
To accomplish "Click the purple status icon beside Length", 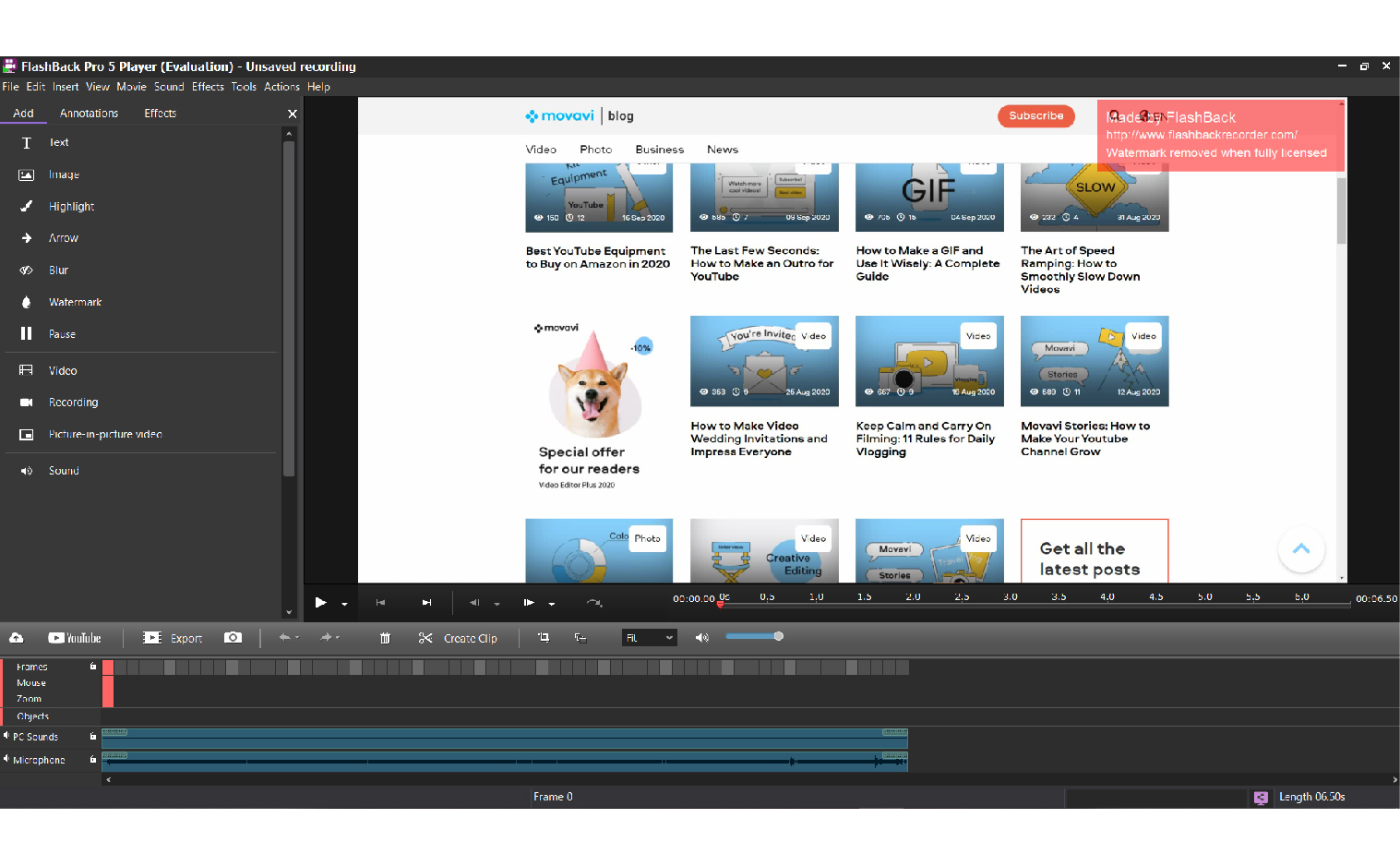I will click(x=1261, y=798).
